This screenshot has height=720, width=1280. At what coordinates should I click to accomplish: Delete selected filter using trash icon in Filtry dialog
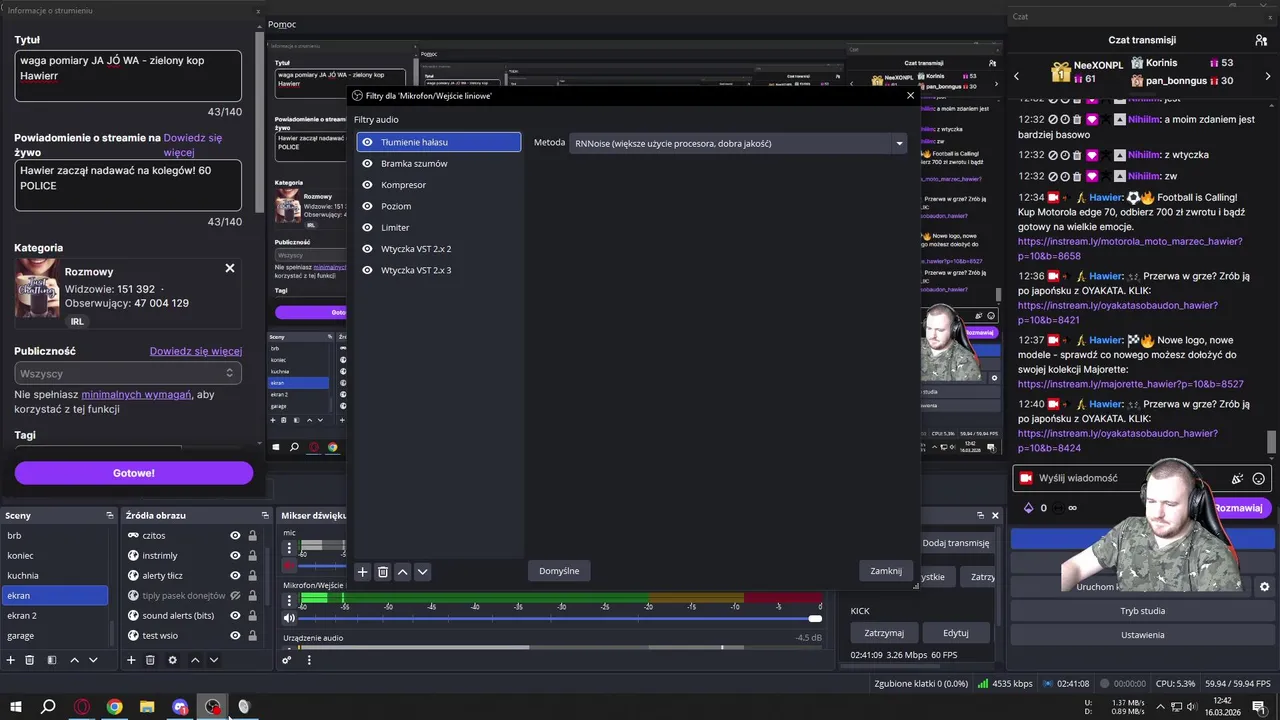pyautogui.click(x=382, y=572)
